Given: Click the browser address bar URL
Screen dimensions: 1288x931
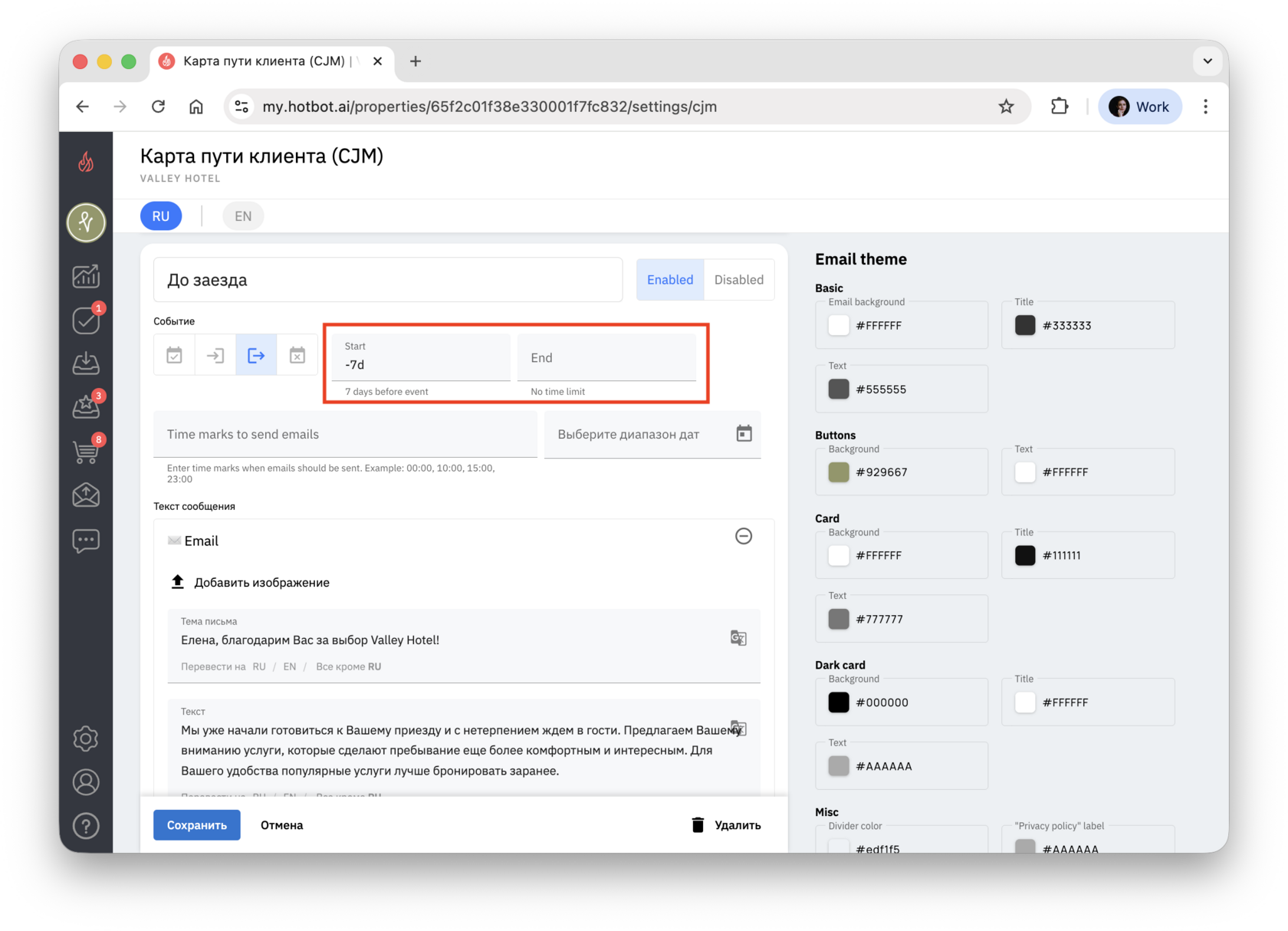Looking at the screenshot, I should 489,107.
